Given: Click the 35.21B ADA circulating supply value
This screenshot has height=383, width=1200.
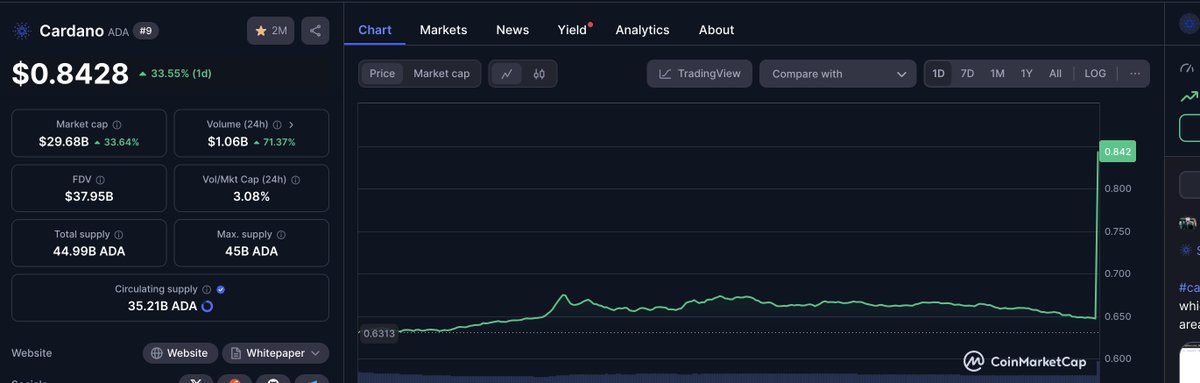Looking at the screenshot, I should 161,306.
